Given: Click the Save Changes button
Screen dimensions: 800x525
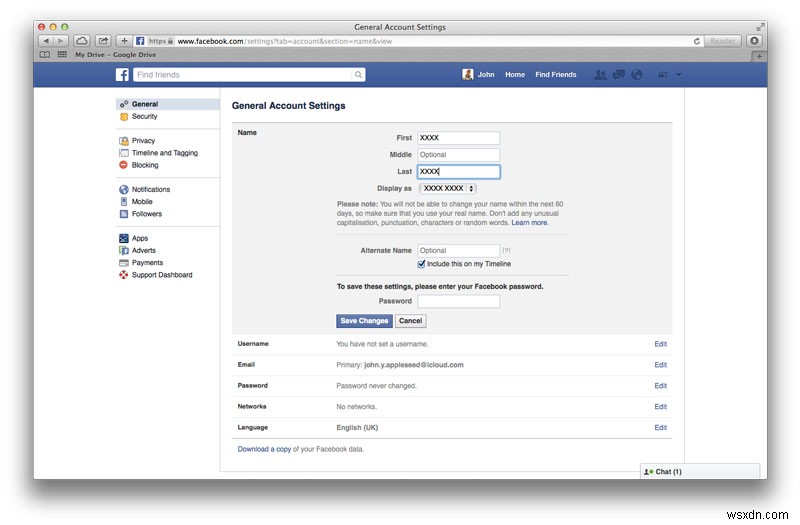Looking at the screenshot, I should pyautogui.click(x=364, y=321).
